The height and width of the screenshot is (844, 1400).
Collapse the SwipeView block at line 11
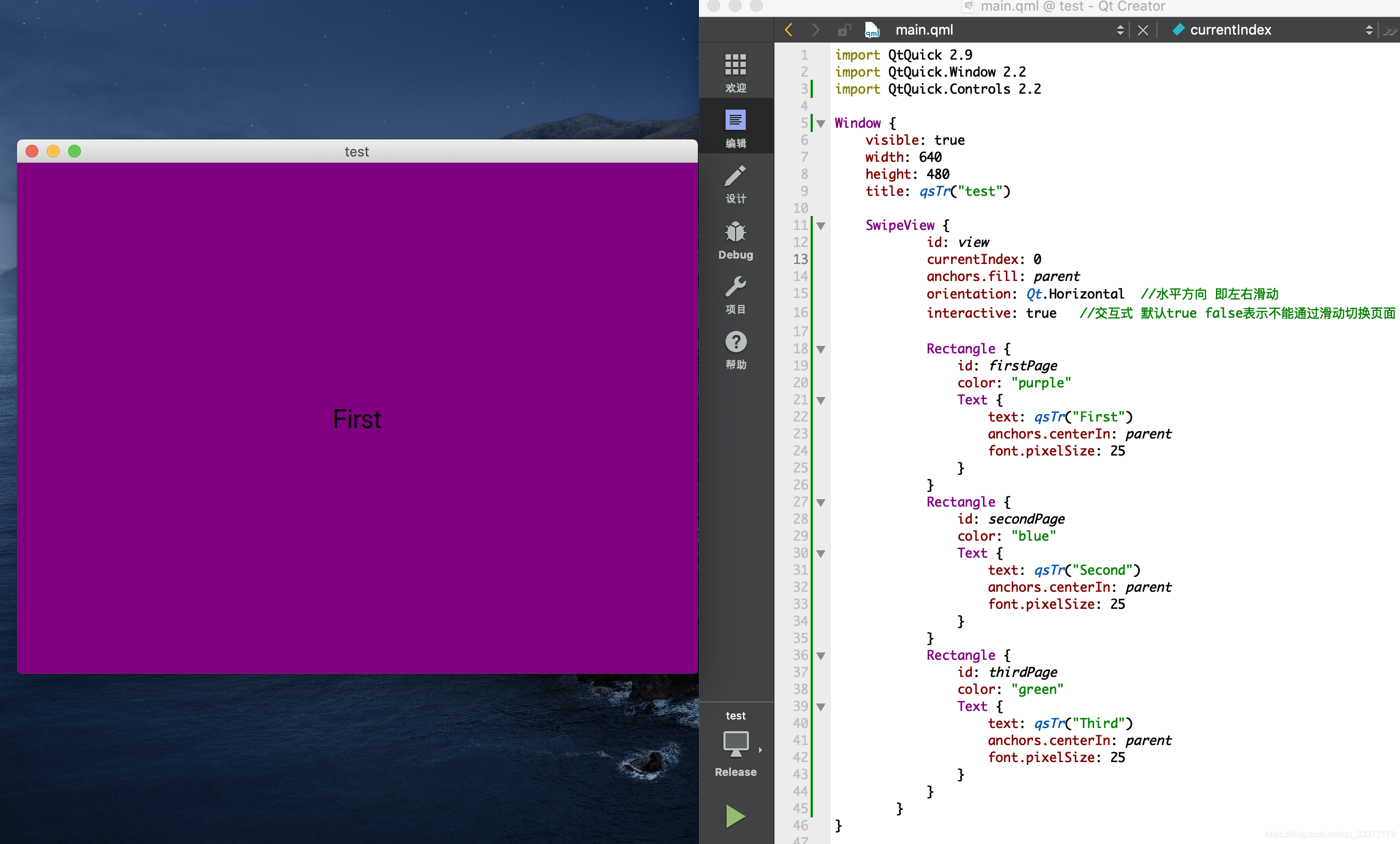820,226
